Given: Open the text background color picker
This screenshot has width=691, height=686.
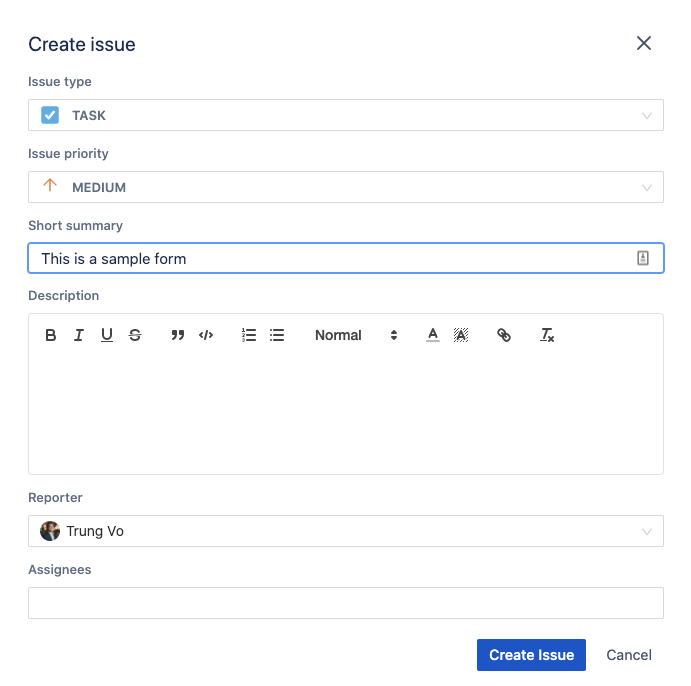Looking at the screenshot, I should click(461, 335).
